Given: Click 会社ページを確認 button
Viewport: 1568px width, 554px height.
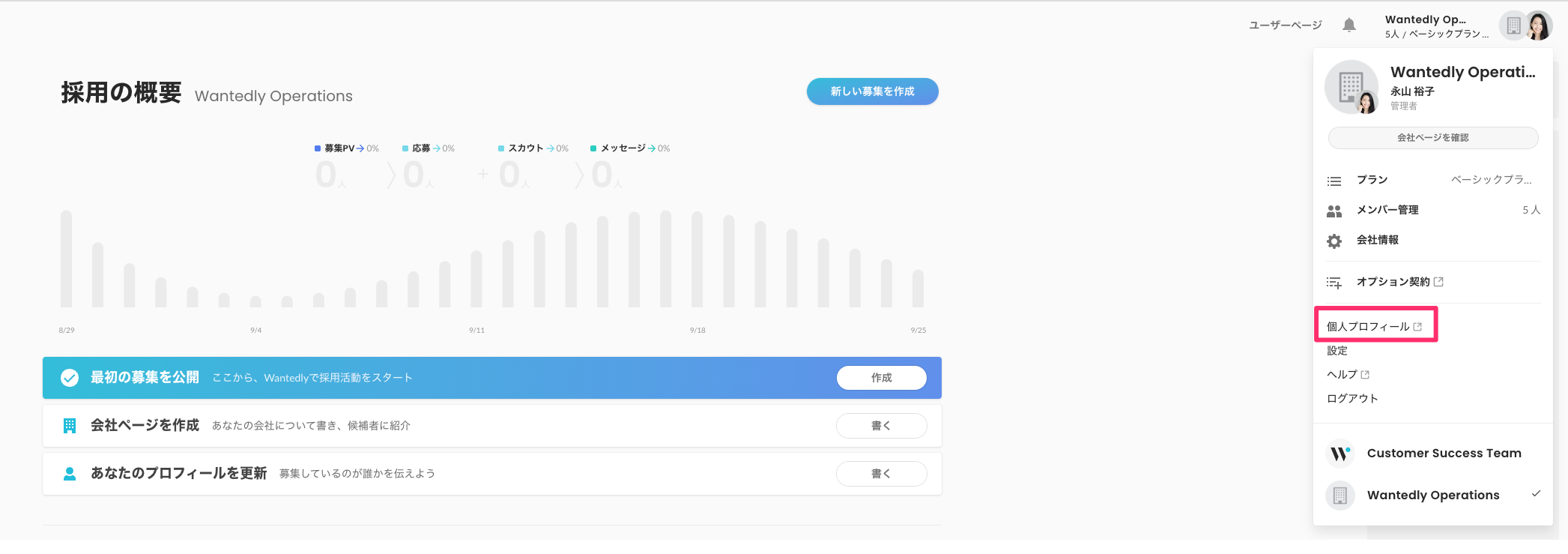Looking at the screenshot, I should coord(1432,138).
